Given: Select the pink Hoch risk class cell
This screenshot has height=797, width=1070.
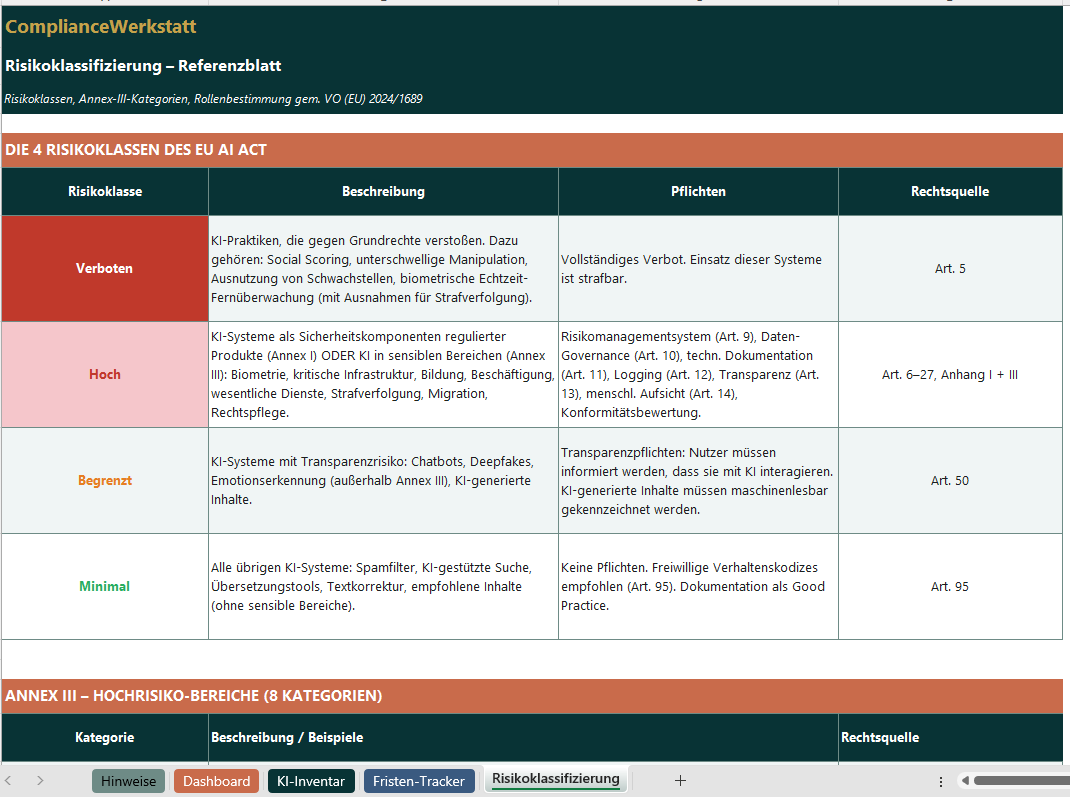Looking at the screenshot, I should (105, 374).
